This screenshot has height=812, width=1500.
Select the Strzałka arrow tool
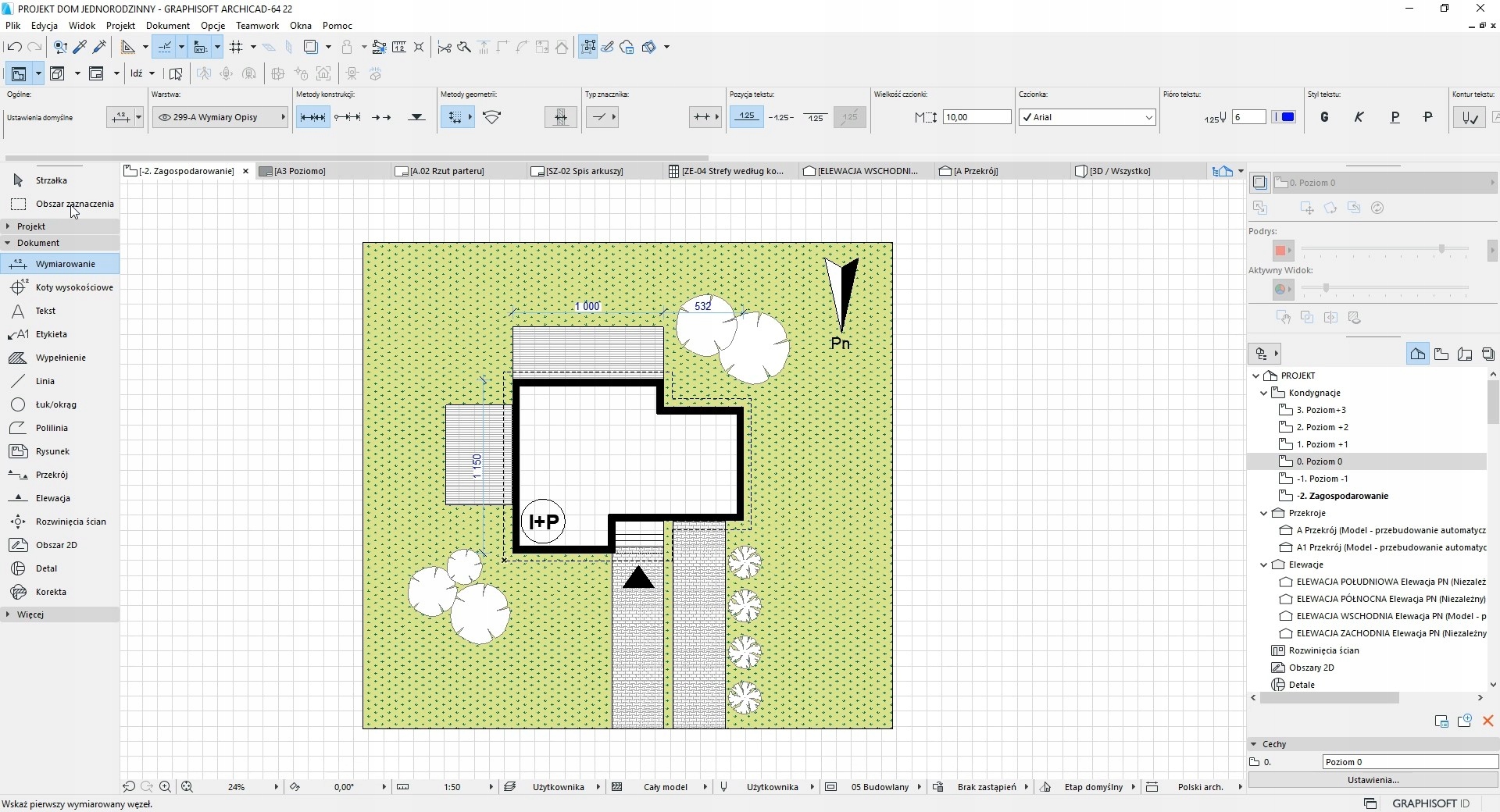point(51,180)
